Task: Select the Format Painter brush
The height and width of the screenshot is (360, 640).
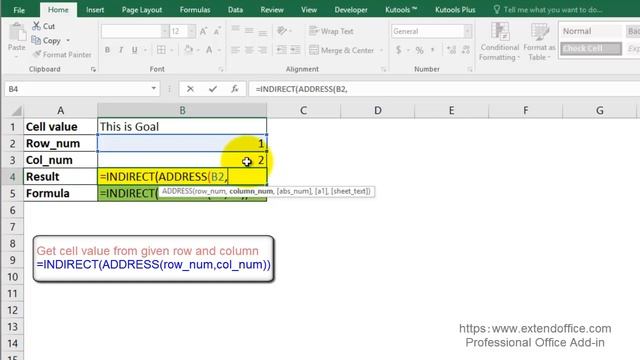Action: (x=37, y=54)
